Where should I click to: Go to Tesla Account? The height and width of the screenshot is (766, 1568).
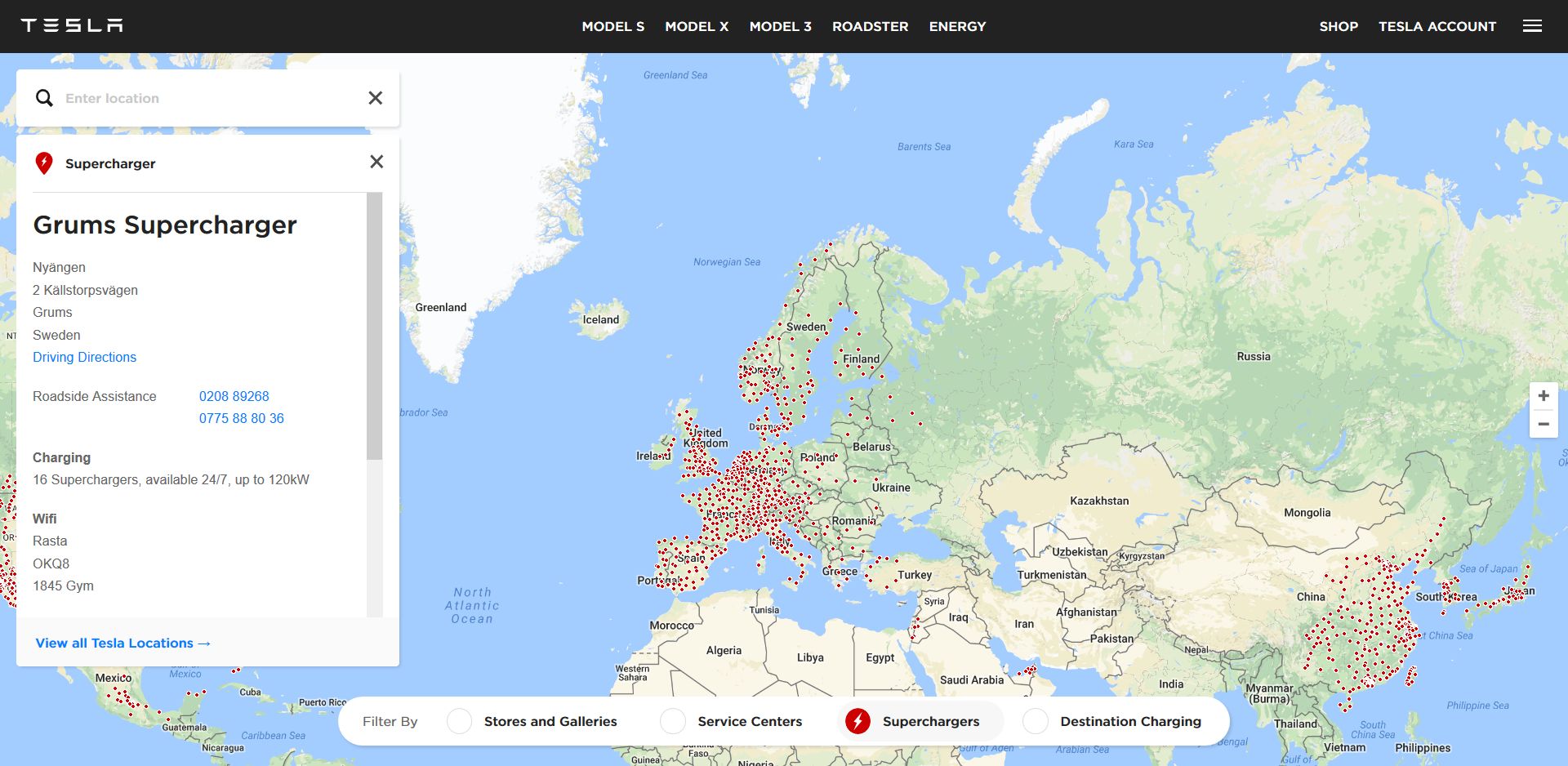1437,26
